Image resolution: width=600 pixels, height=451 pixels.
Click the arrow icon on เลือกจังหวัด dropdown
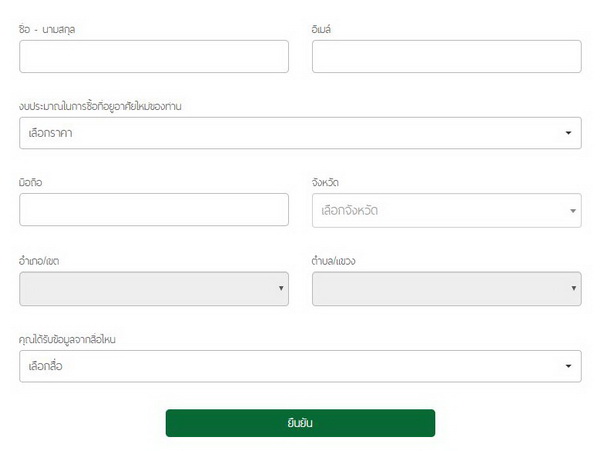click(573, 211)
